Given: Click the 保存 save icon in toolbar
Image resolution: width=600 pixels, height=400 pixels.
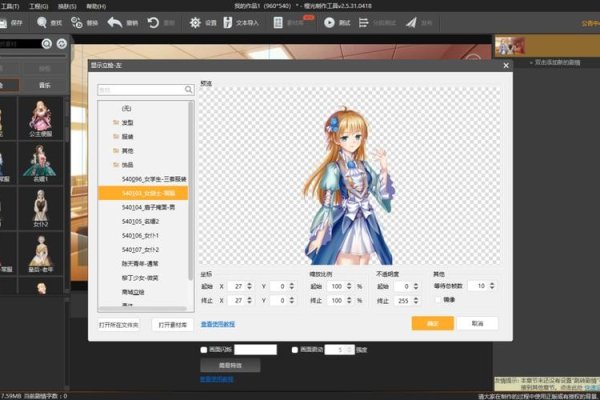Looking at the screenshot, I should 3,23.
